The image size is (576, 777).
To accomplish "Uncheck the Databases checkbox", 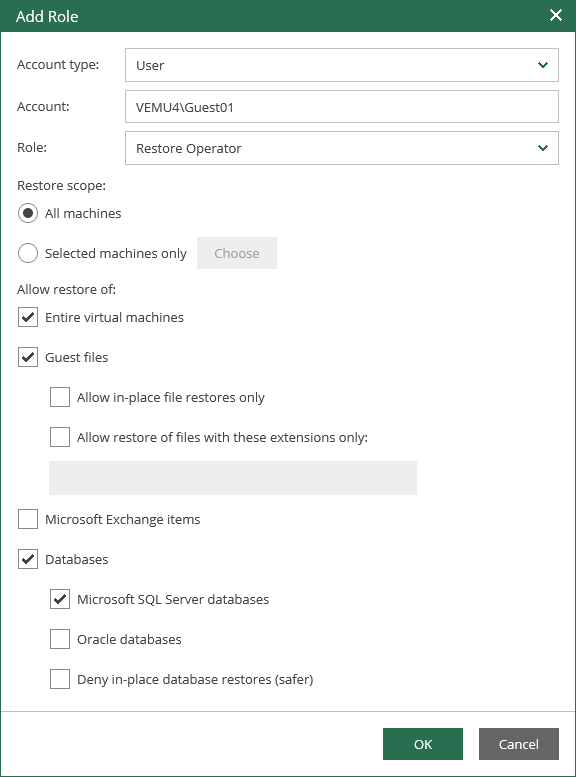I will click(x=28, y=559).
